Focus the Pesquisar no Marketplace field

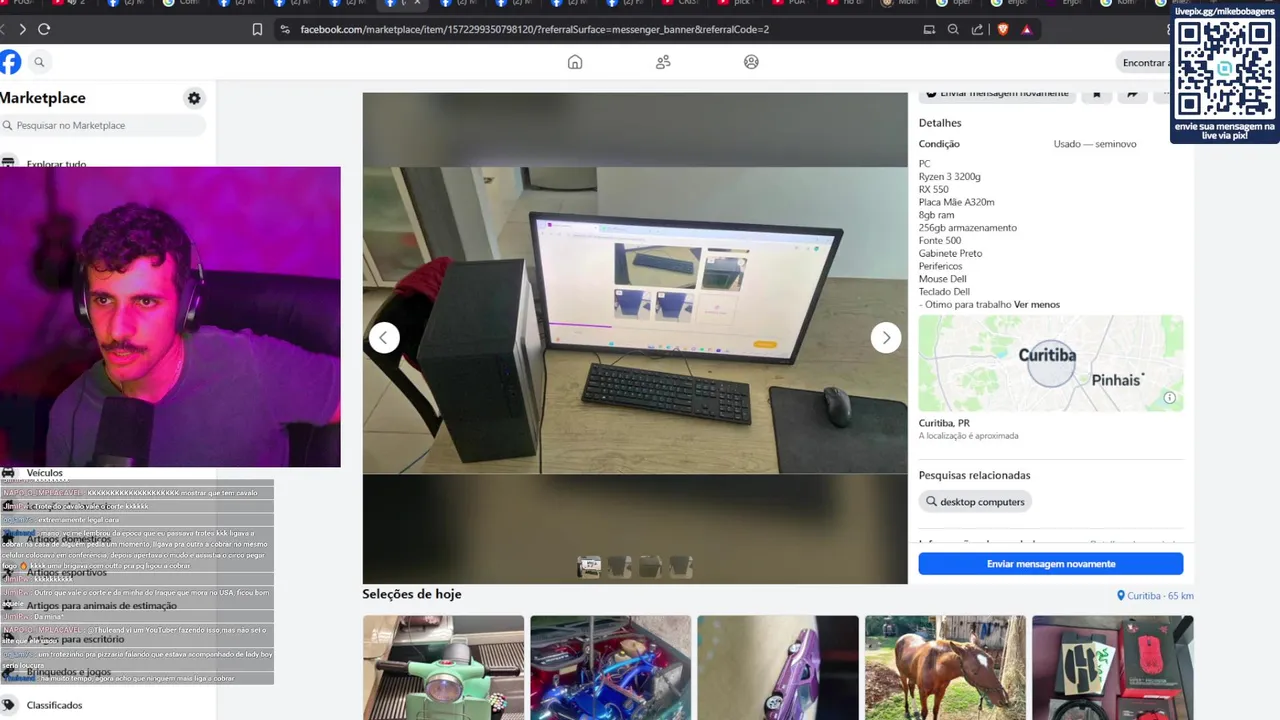click(x=102, y=125)
